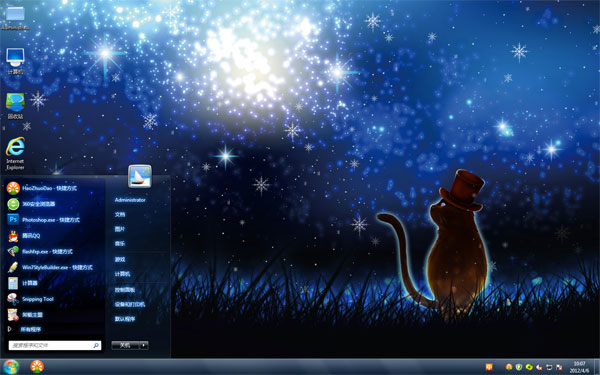Select Internet Explorer desktop icon
Screen dimensions: 600x375
coord(15,153)
